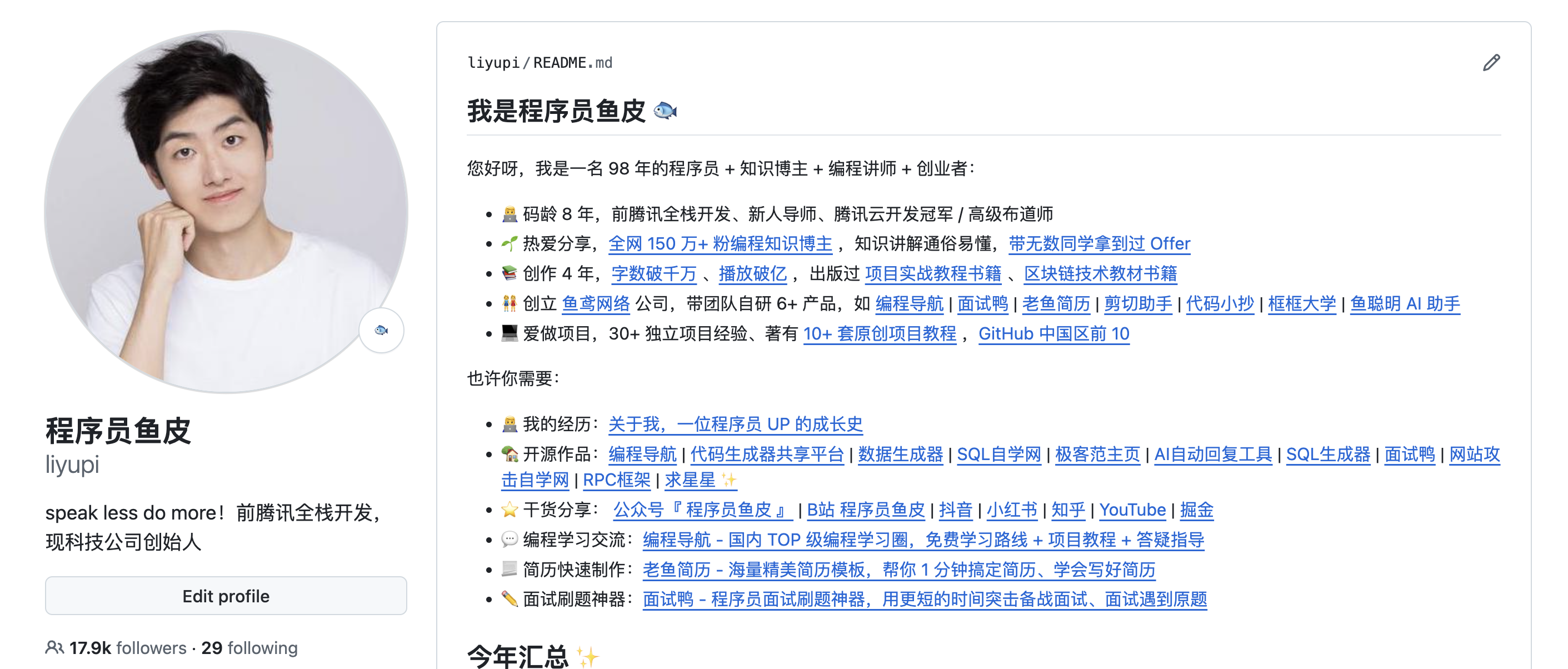Open 面试鸭 link under 开源作品
The width and height of the screenshot is (1568, 669).
[1410, 454]
